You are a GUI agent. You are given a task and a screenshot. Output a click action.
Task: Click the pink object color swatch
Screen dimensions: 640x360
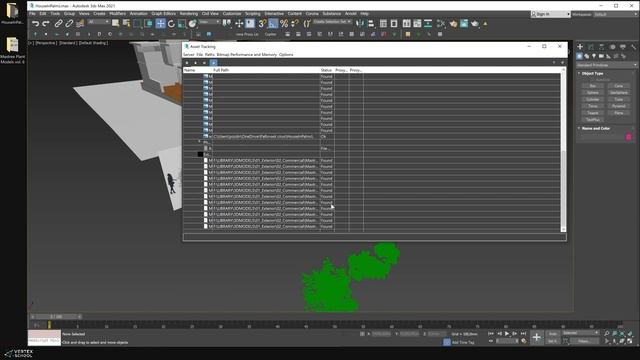(629, 137)
